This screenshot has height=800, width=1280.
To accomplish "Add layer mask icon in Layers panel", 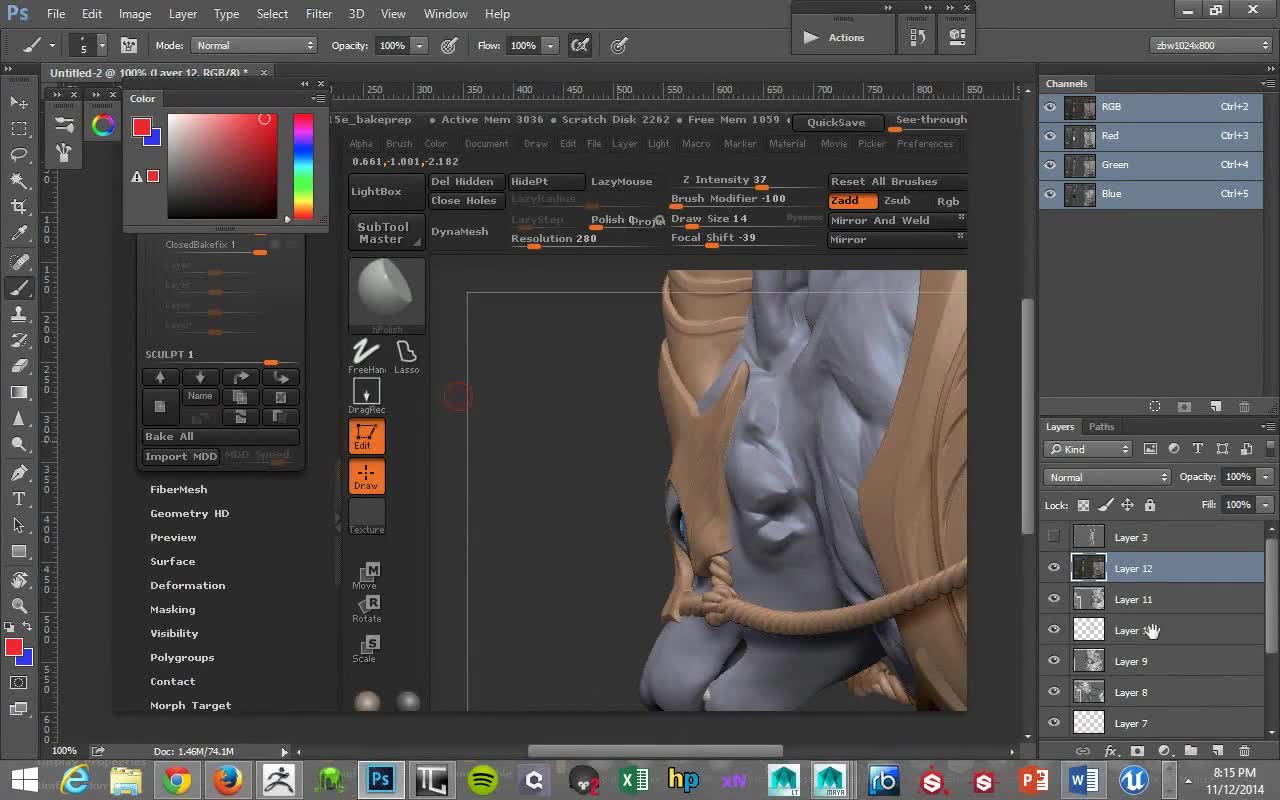I will click(x=1137, y=750).
